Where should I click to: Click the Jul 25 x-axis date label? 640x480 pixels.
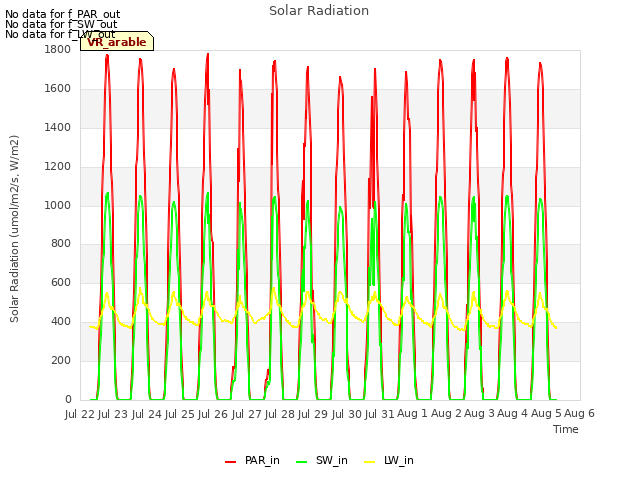coord(180,414)
